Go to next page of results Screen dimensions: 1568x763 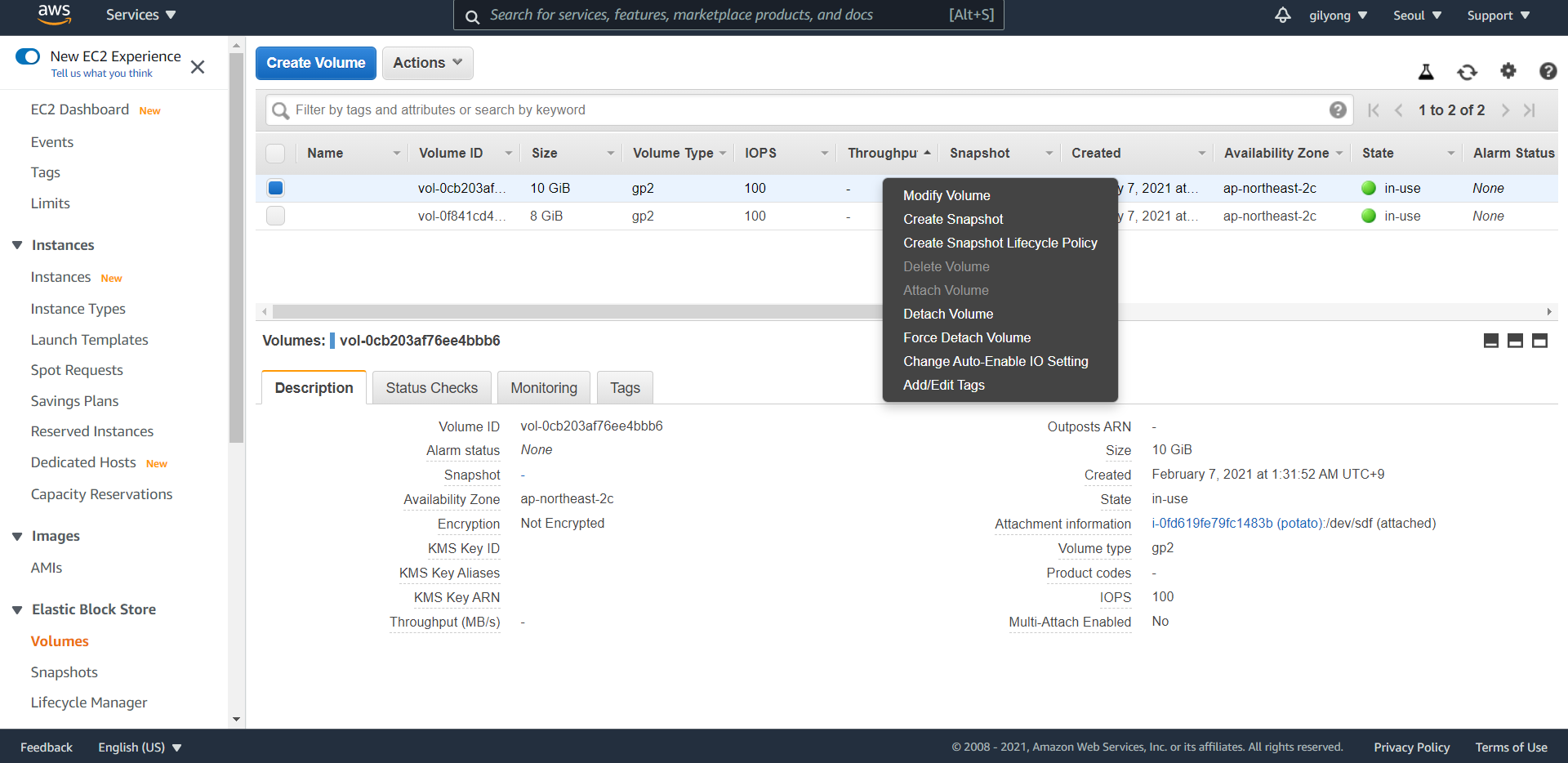tap(1505, 110)
